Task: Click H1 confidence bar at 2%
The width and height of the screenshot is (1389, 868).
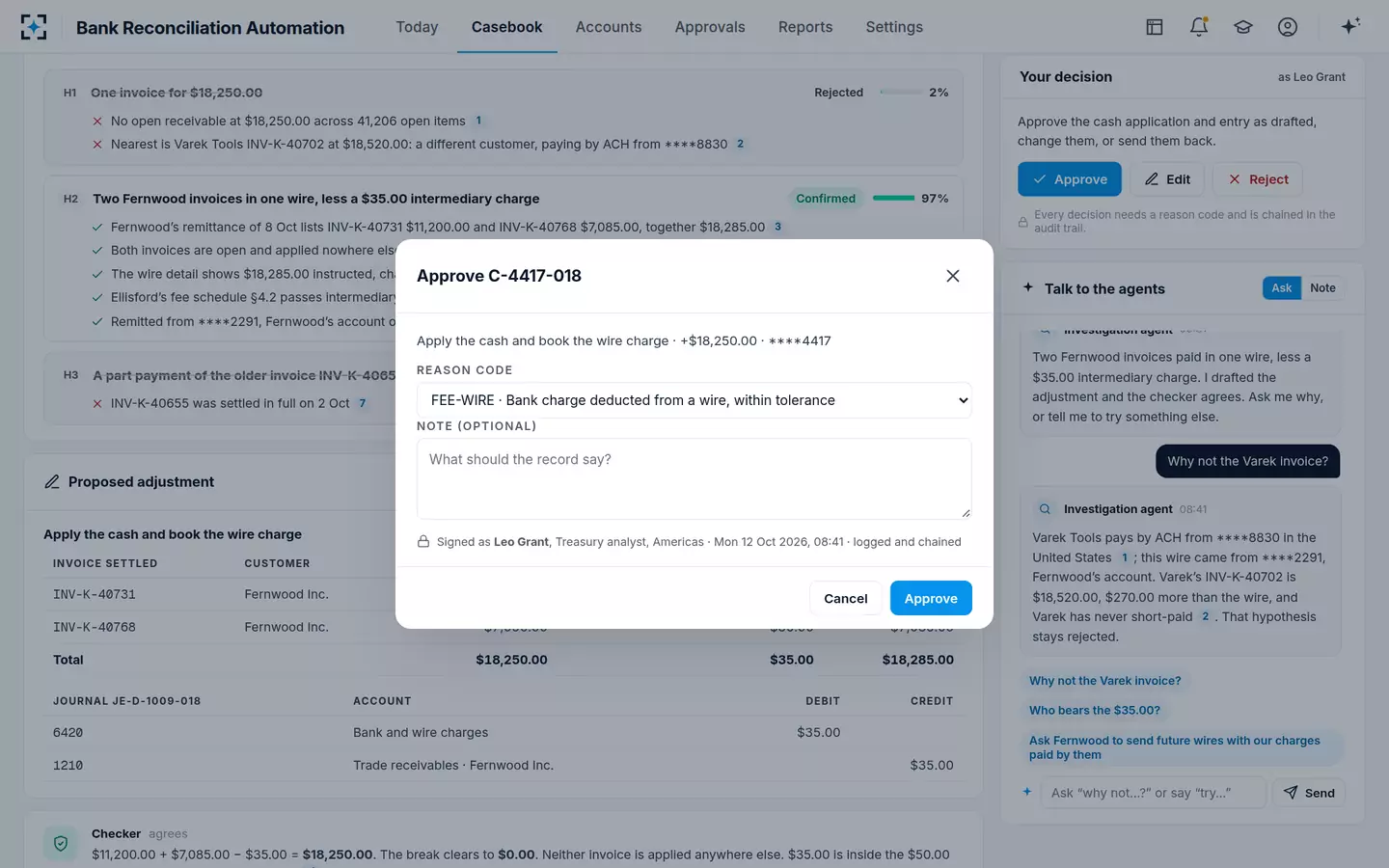Action: (902, 93)
